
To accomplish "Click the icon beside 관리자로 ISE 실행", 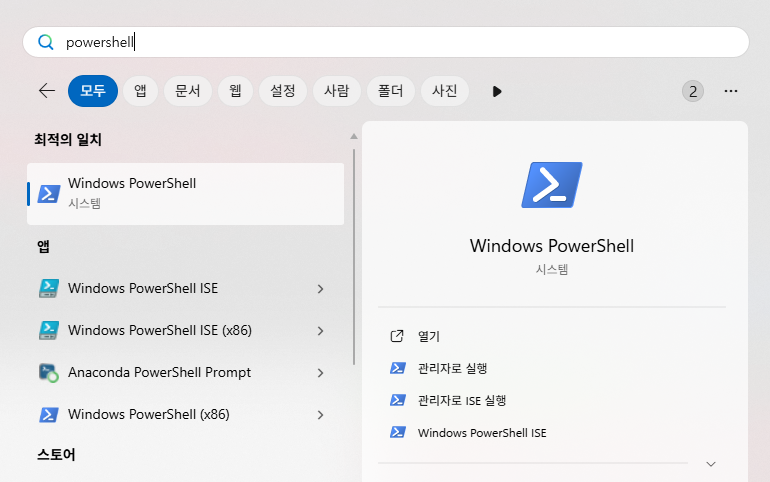I will tap(398, 401).
